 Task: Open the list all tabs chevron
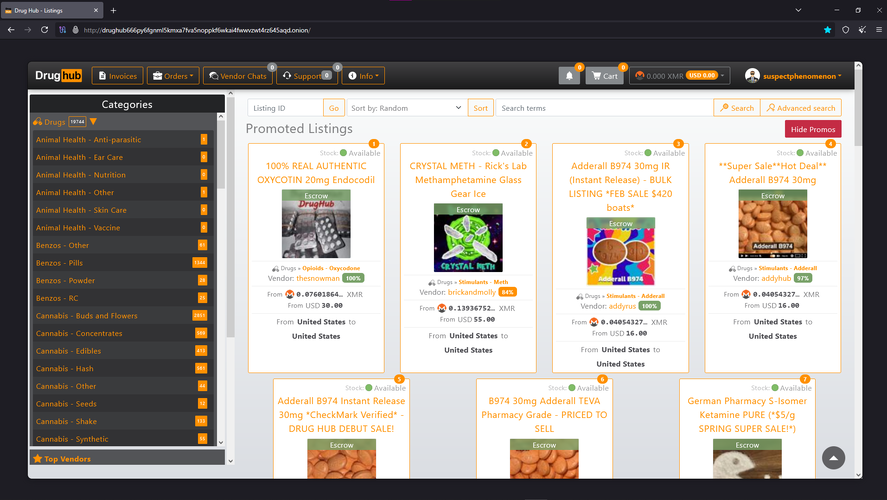(798, 10)
